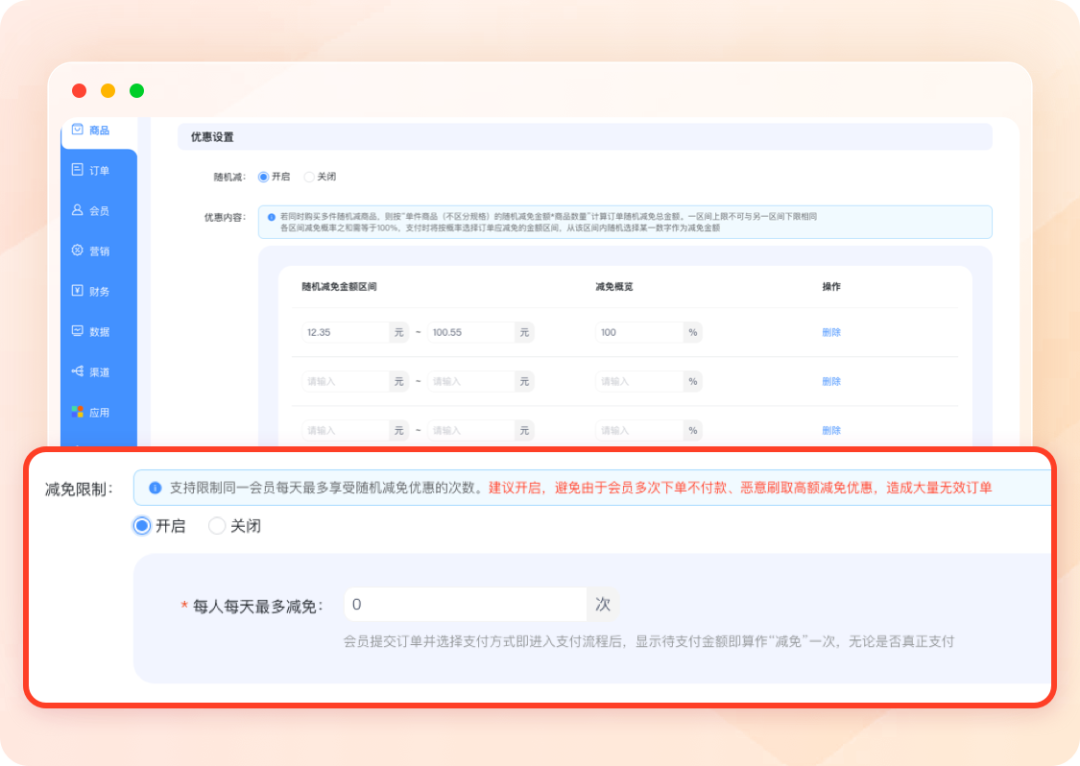Switch to 数据 in the sidebar
Viewport: 1080px width, 766px height.
point(91,331)
